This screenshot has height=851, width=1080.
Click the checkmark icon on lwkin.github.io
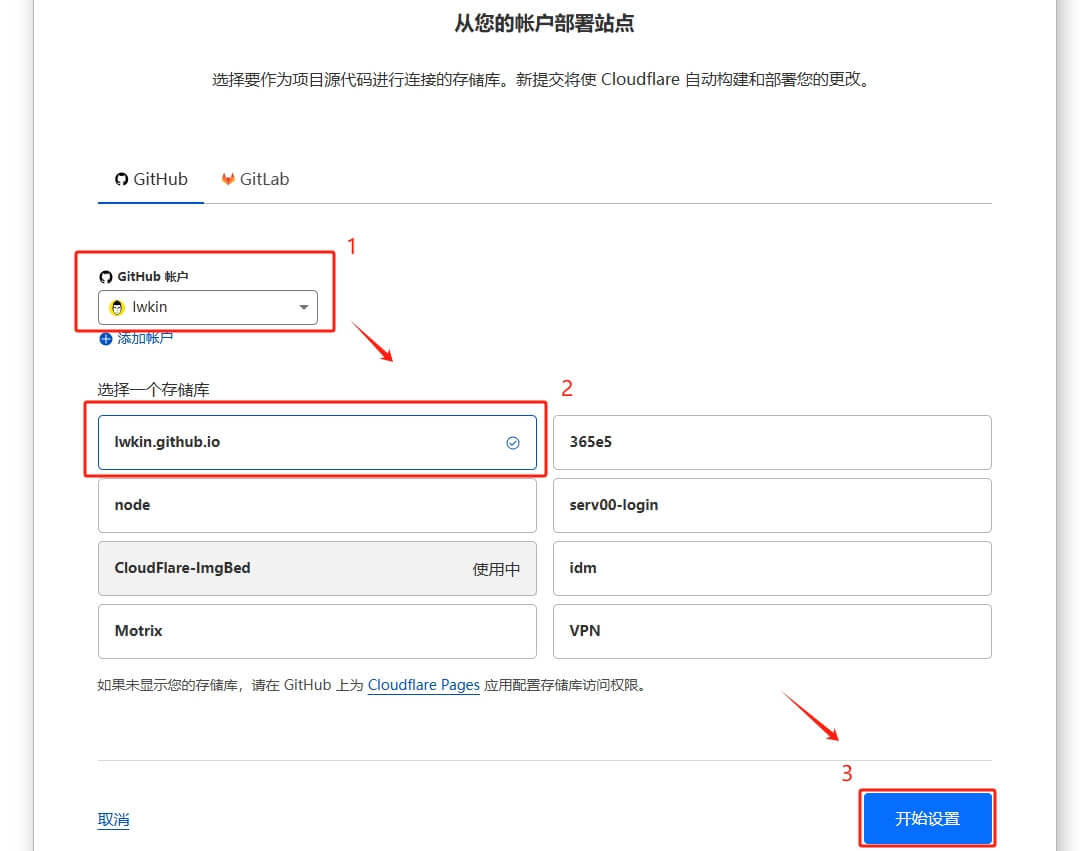[x=513, y=443]
